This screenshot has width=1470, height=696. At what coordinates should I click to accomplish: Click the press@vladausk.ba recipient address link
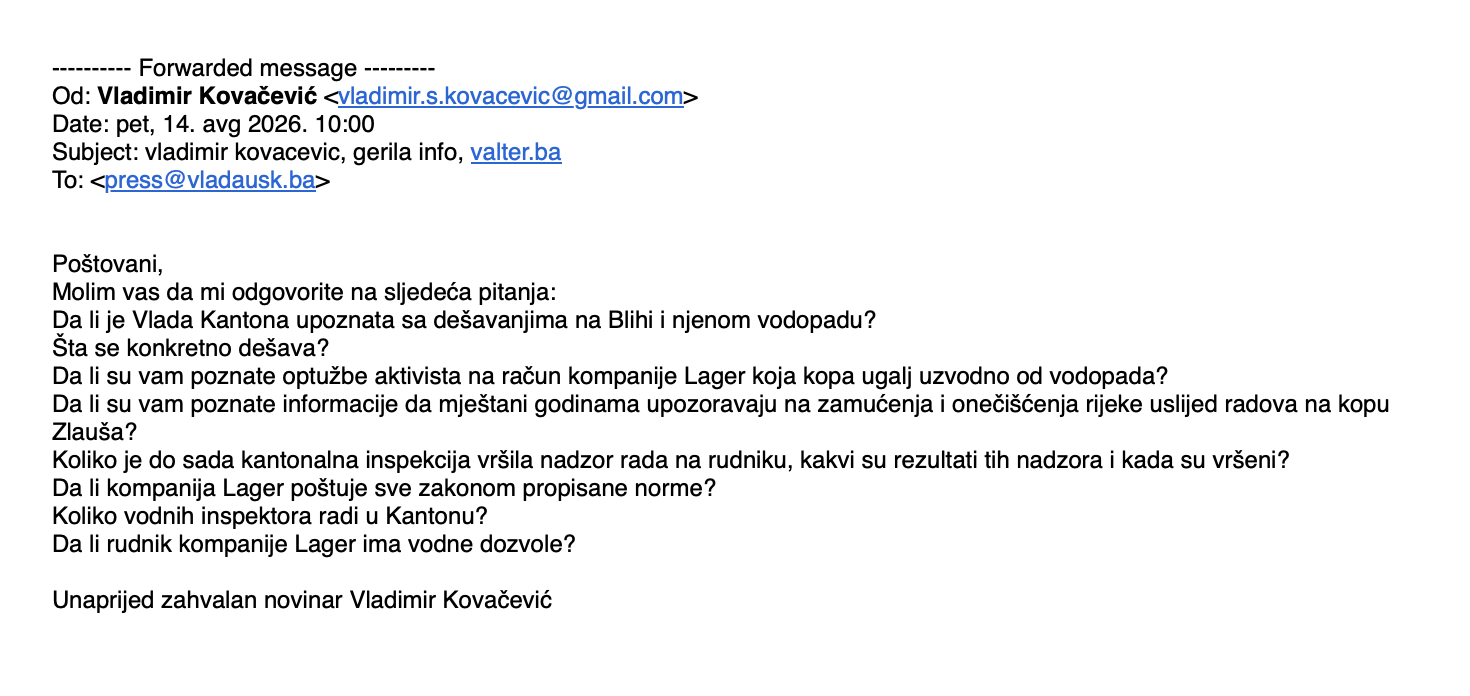point(211,181)
